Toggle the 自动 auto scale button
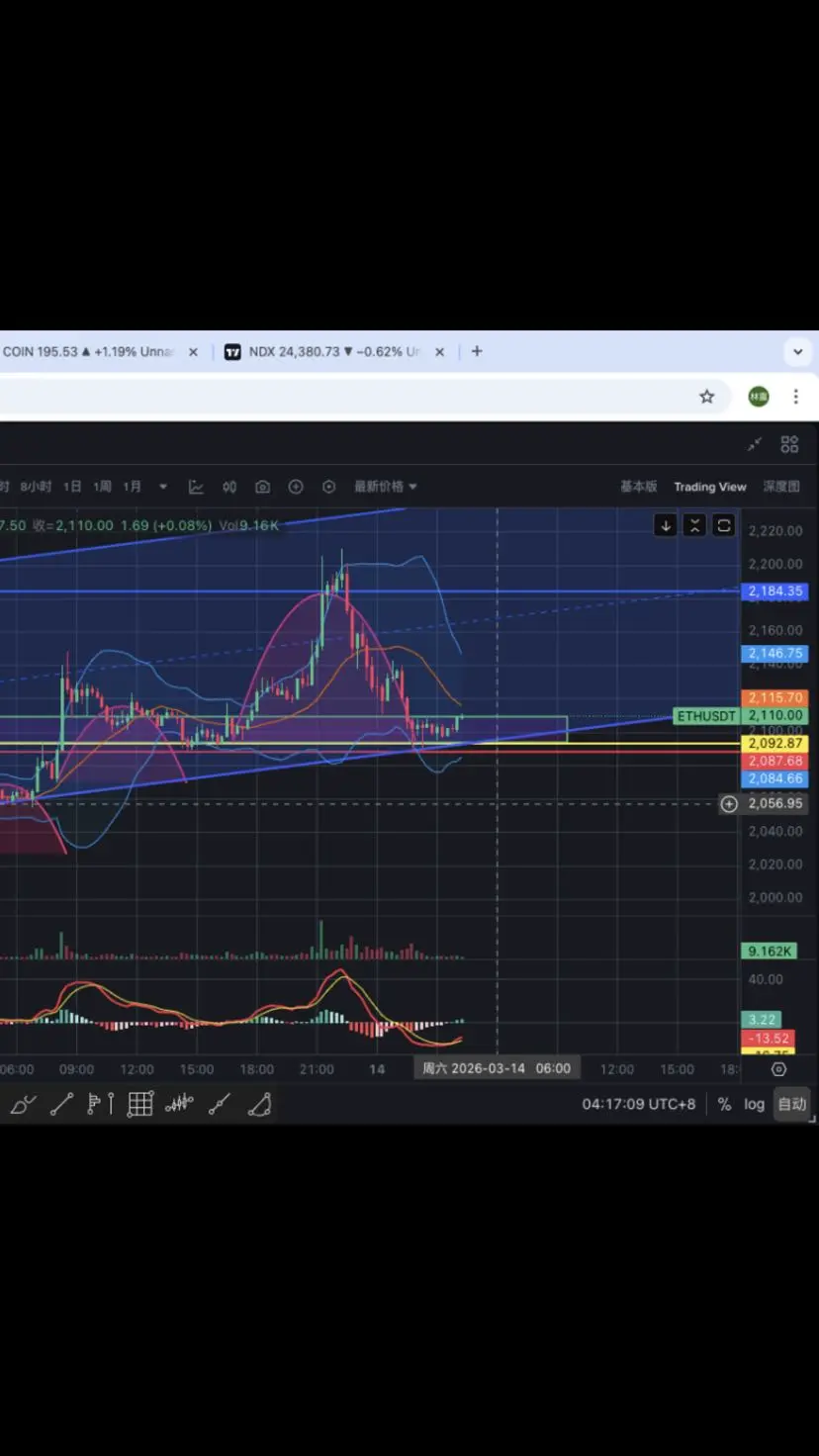The height and width of the screenshot is (1456, 819). [x=792, y=1104]
